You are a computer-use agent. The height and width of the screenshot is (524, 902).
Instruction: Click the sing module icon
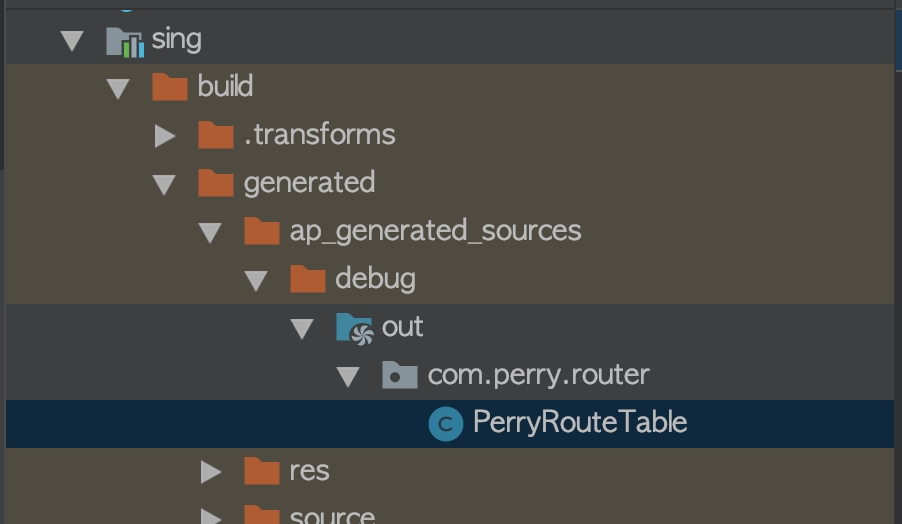(124, 40)
